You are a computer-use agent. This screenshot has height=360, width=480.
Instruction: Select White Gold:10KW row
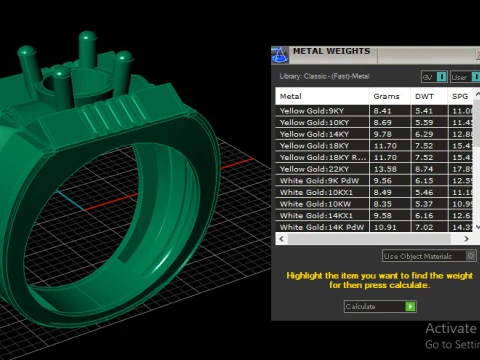pos(374,204)
